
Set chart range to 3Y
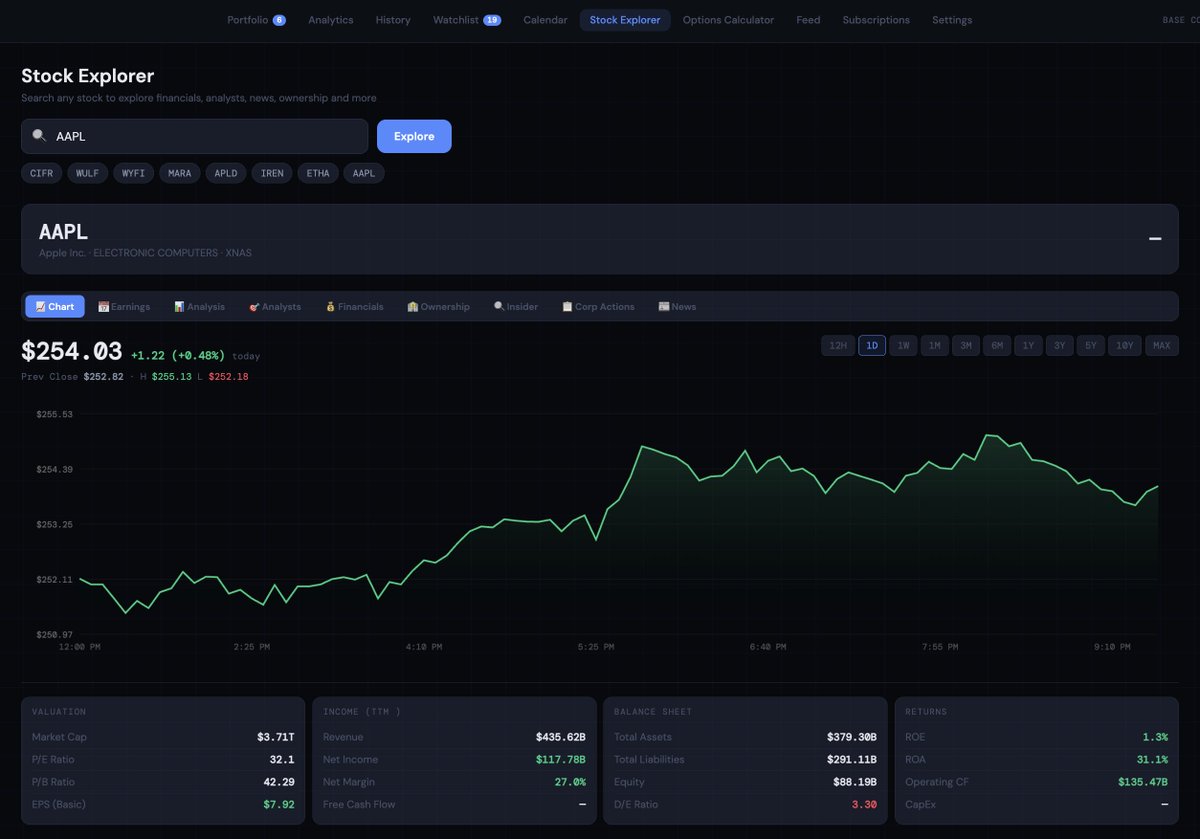pyautogui.click(x=1060, y=346)
